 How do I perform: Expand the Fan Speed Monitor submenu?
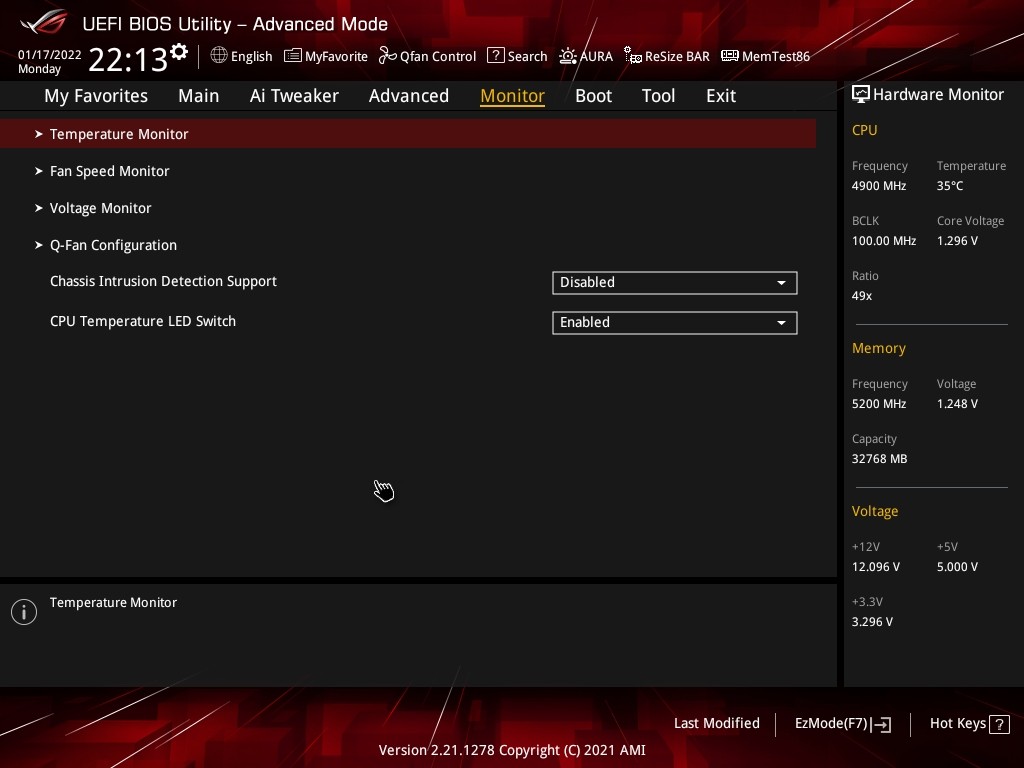pyautogui.click(x=110, y=171)
